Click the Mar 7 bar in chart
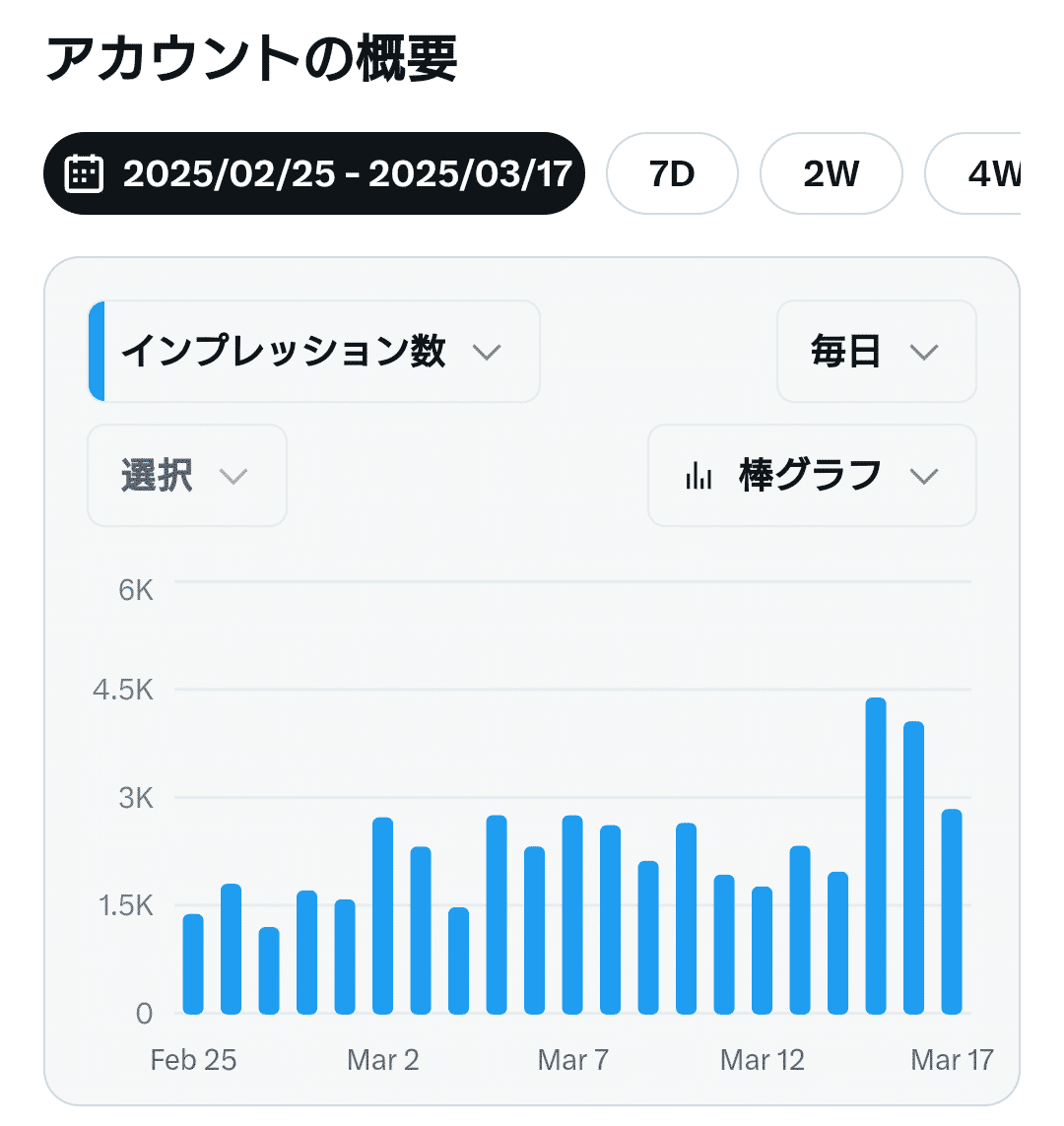 pos(572,915)
